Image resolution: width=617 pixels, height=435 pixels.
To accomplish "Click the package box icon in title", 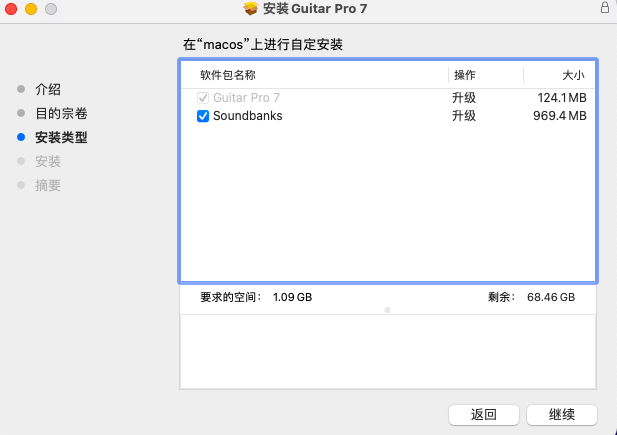I will pyautogui.click(x=251, y=9).
